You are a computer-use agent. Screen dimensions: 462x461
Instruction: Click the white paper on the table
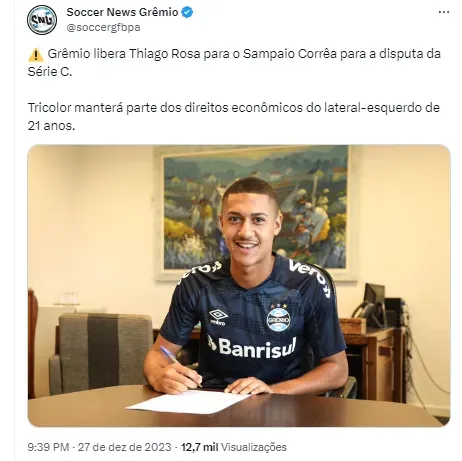pos(188,402)
